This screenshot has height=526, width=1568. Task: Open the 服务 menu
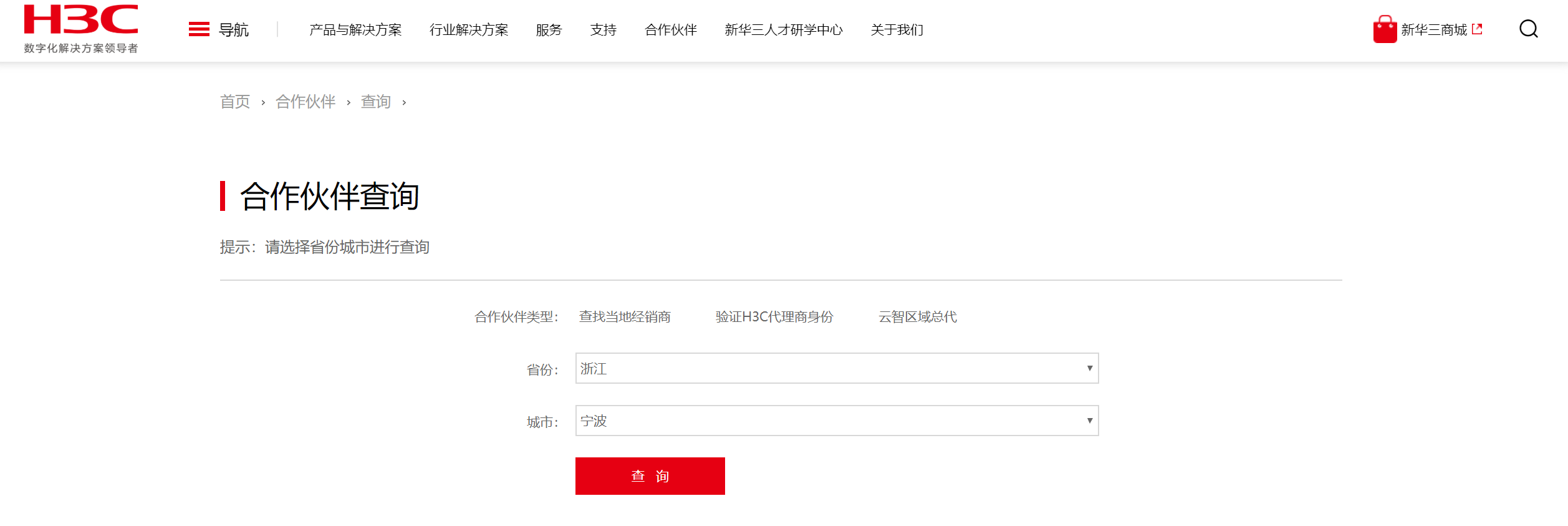pyautogui.click(x=549, y=30)
